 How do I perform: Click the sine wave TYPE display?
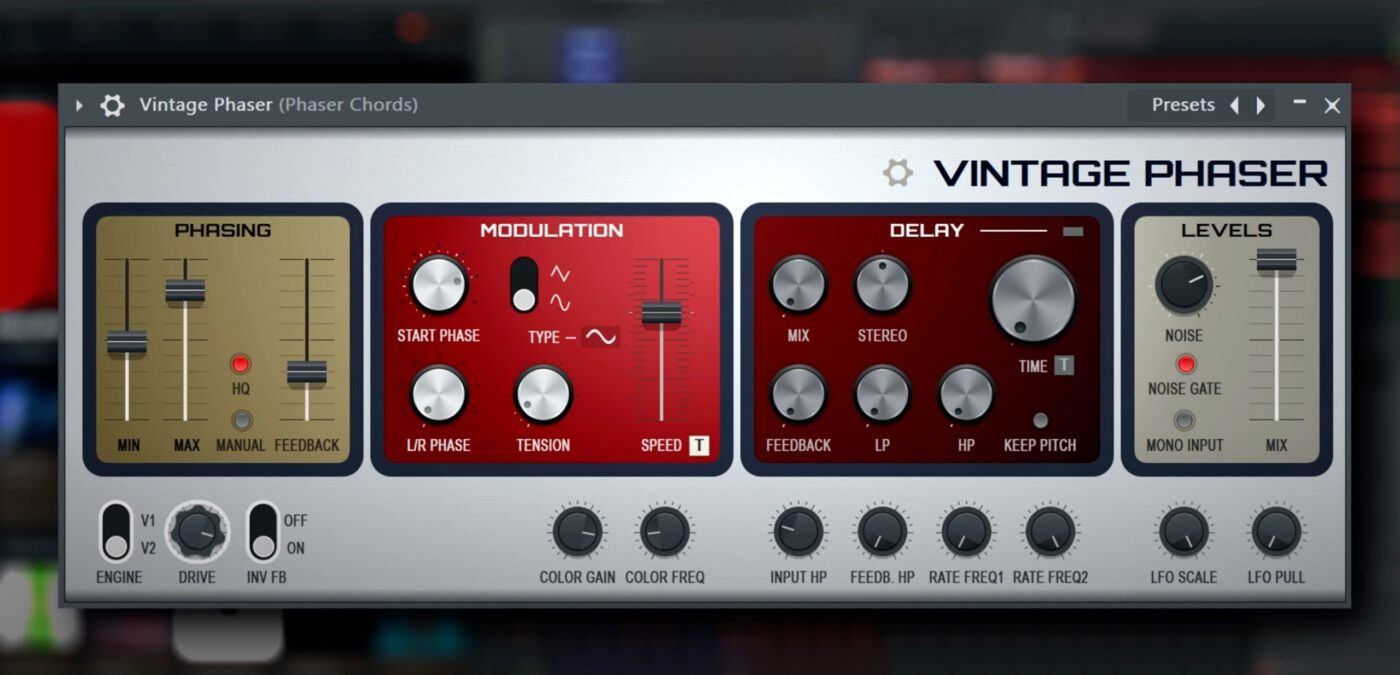pyautogui.click(x=600, y=337)
